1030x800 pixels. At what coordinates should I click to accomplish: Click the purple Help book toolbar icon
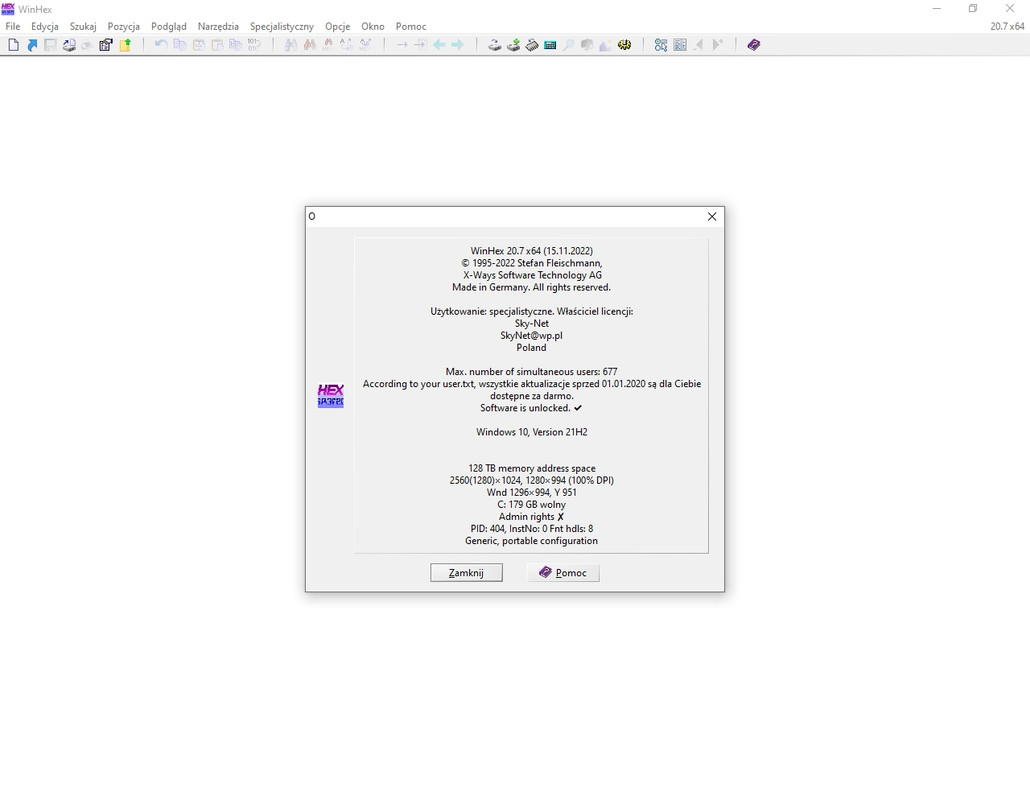(x=753, y=45)
